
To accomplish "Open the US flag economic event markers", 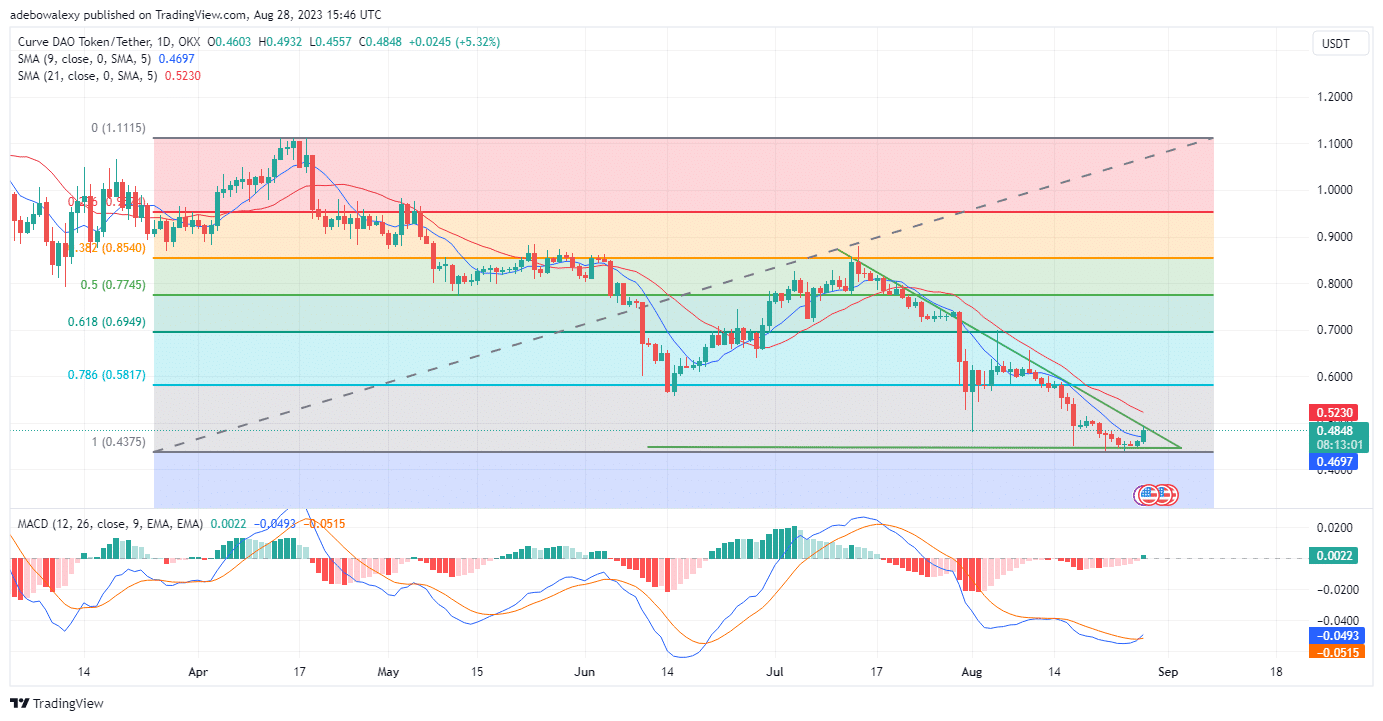I will (x=1157, y=494).
